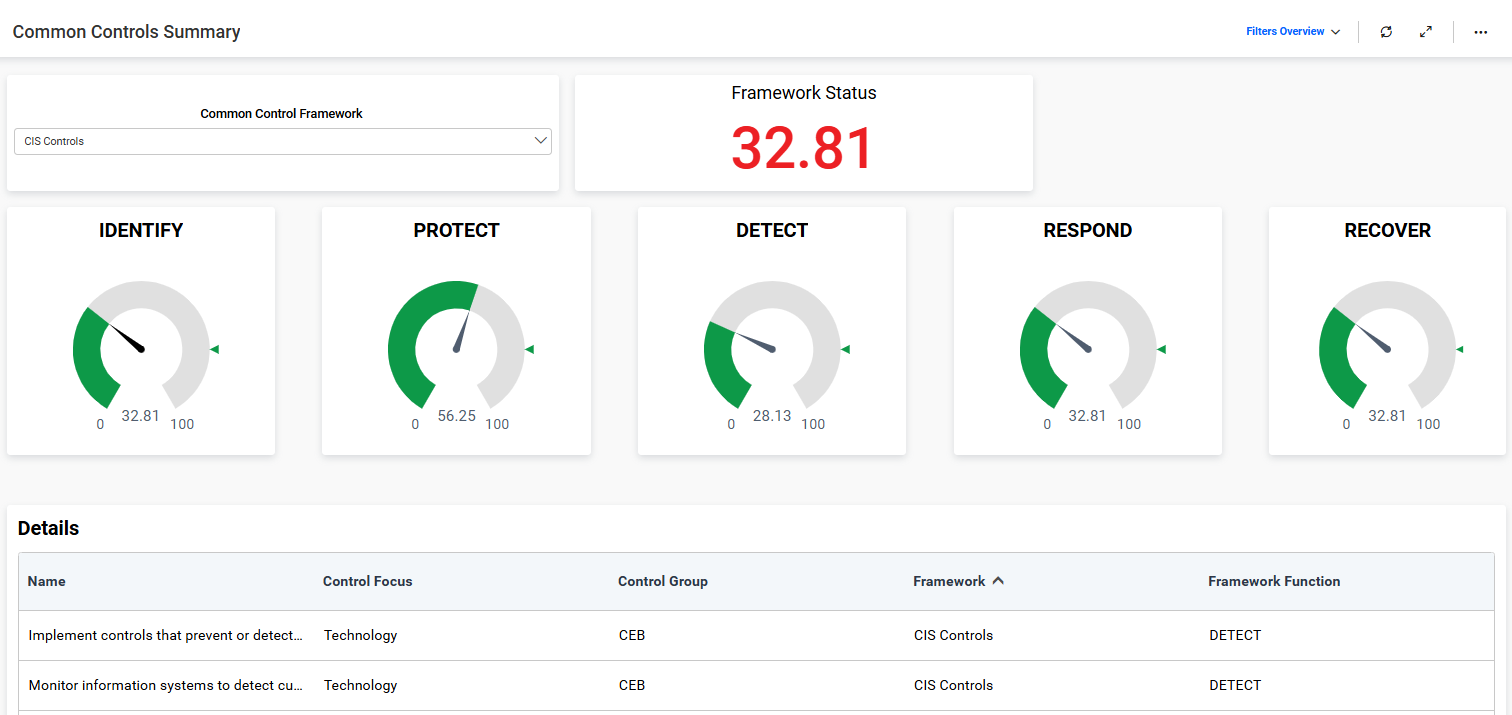Expand dashboard to full screen

[x=1426, y=32]
